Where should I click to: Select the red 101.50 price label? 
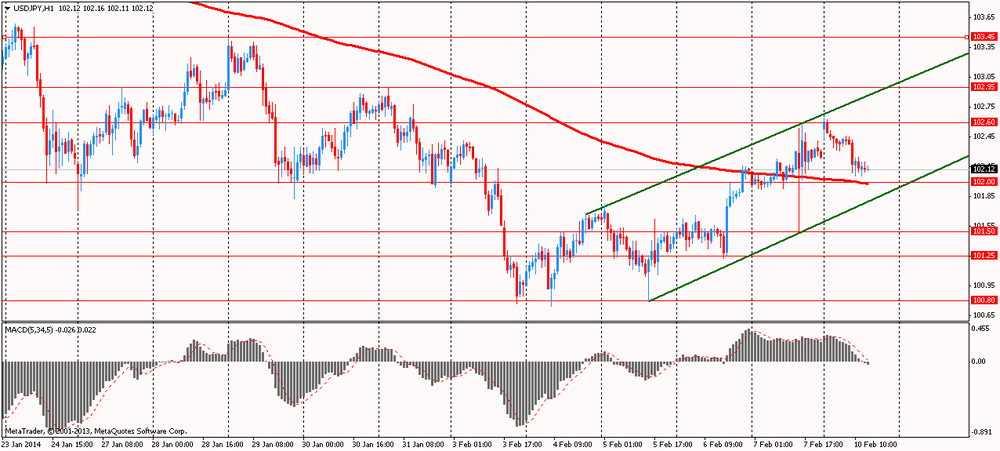point(983,232)
